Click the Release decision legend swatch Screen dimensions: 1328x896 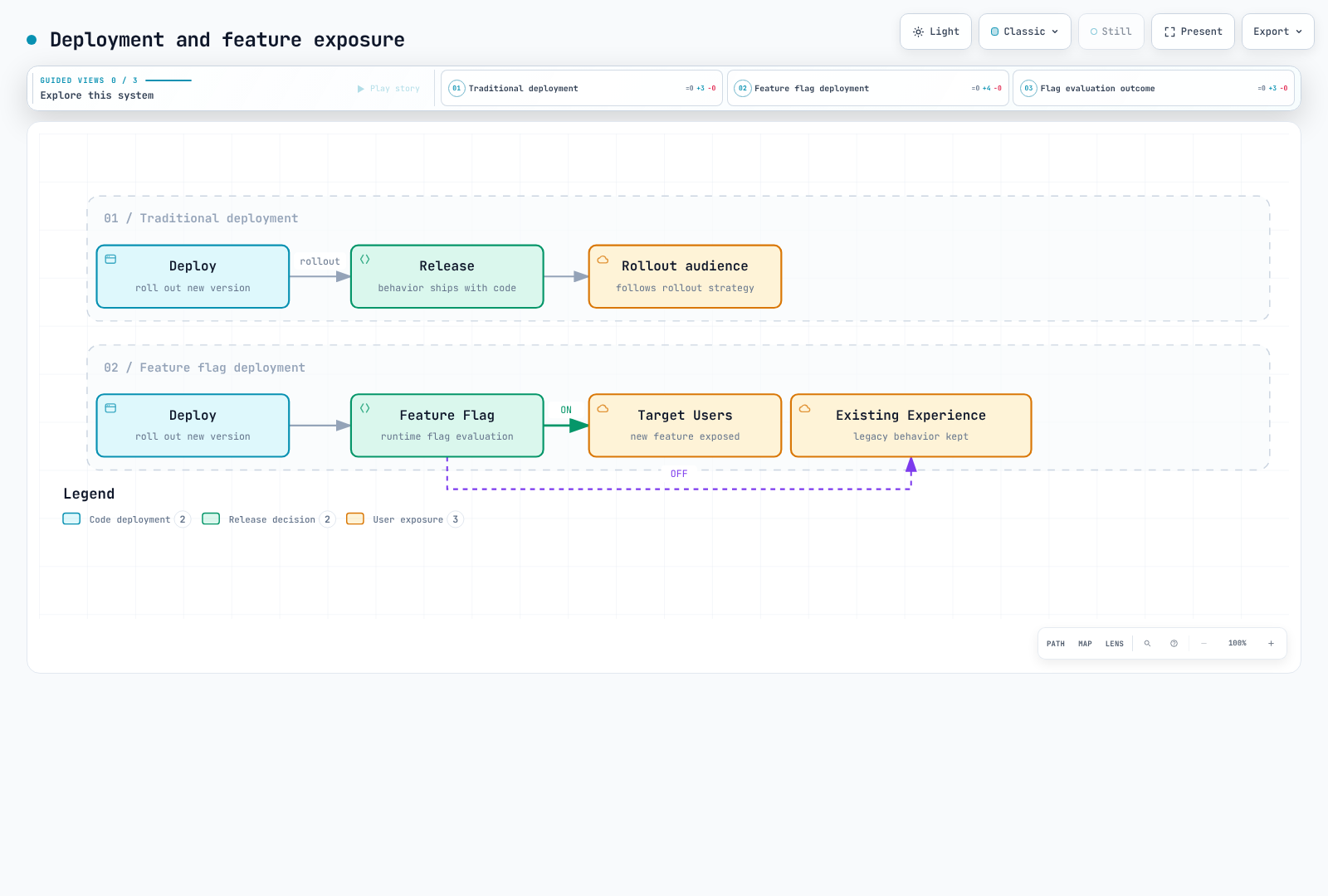click(211, 519)
